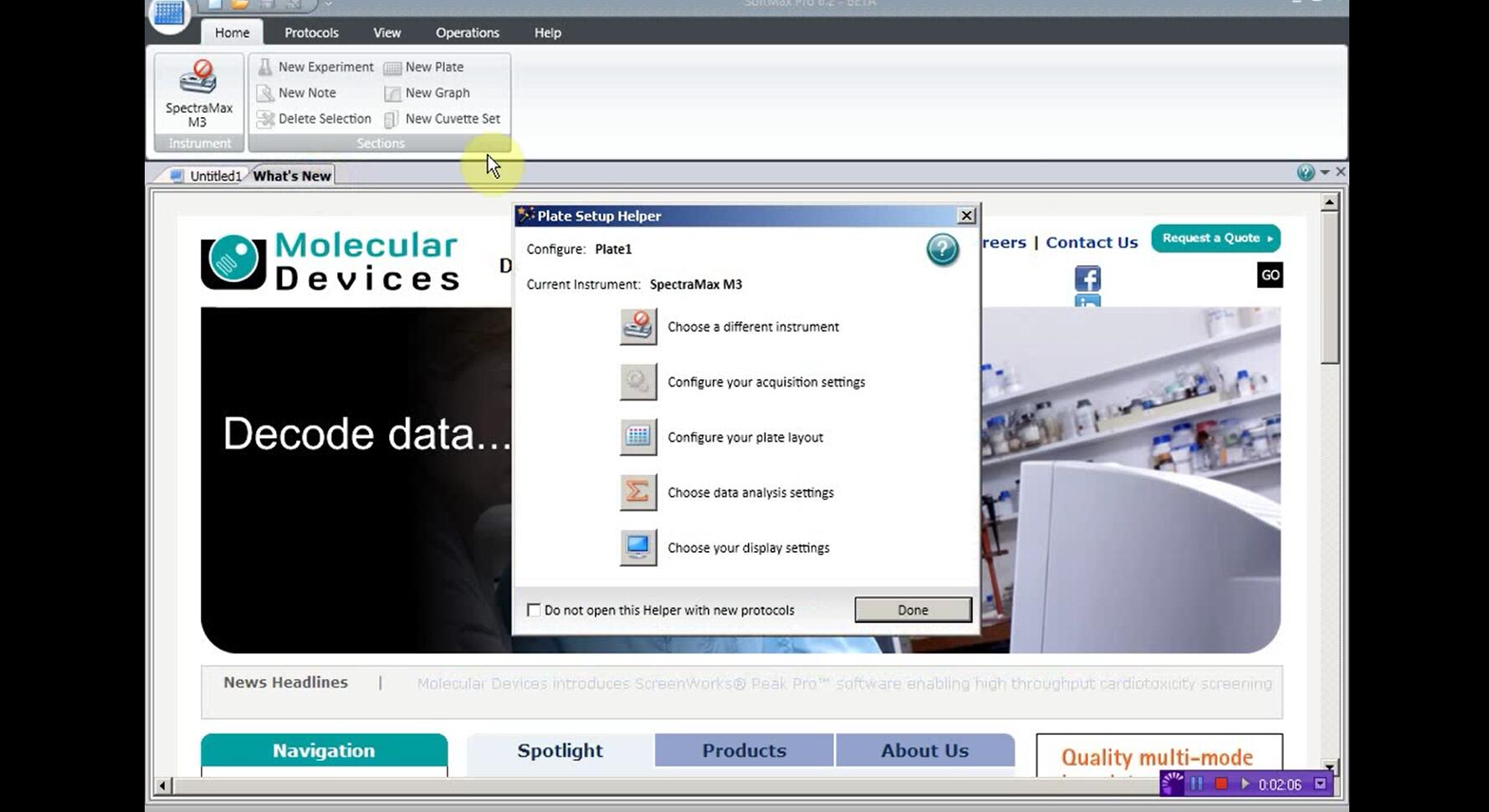This screenshot has width=1489, height=812.
Task: Open the Products tab on the web page
Action: [x=744, y=750]
